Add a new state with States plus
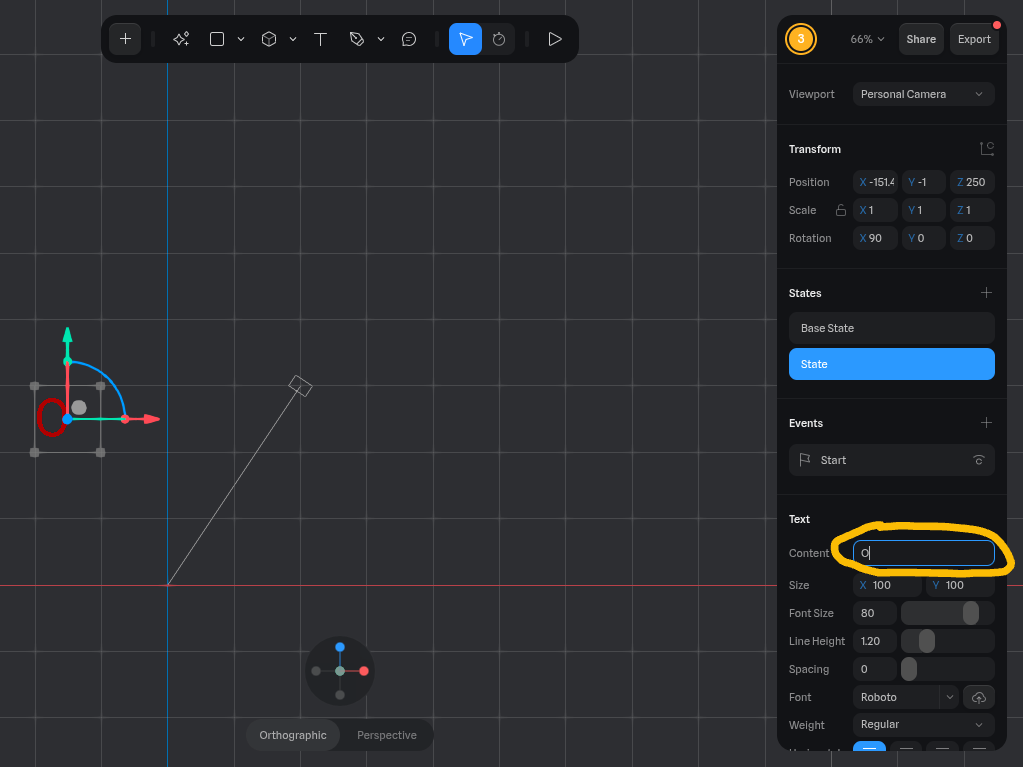The height and width of the screenshot is (767, 1023). 986,293
